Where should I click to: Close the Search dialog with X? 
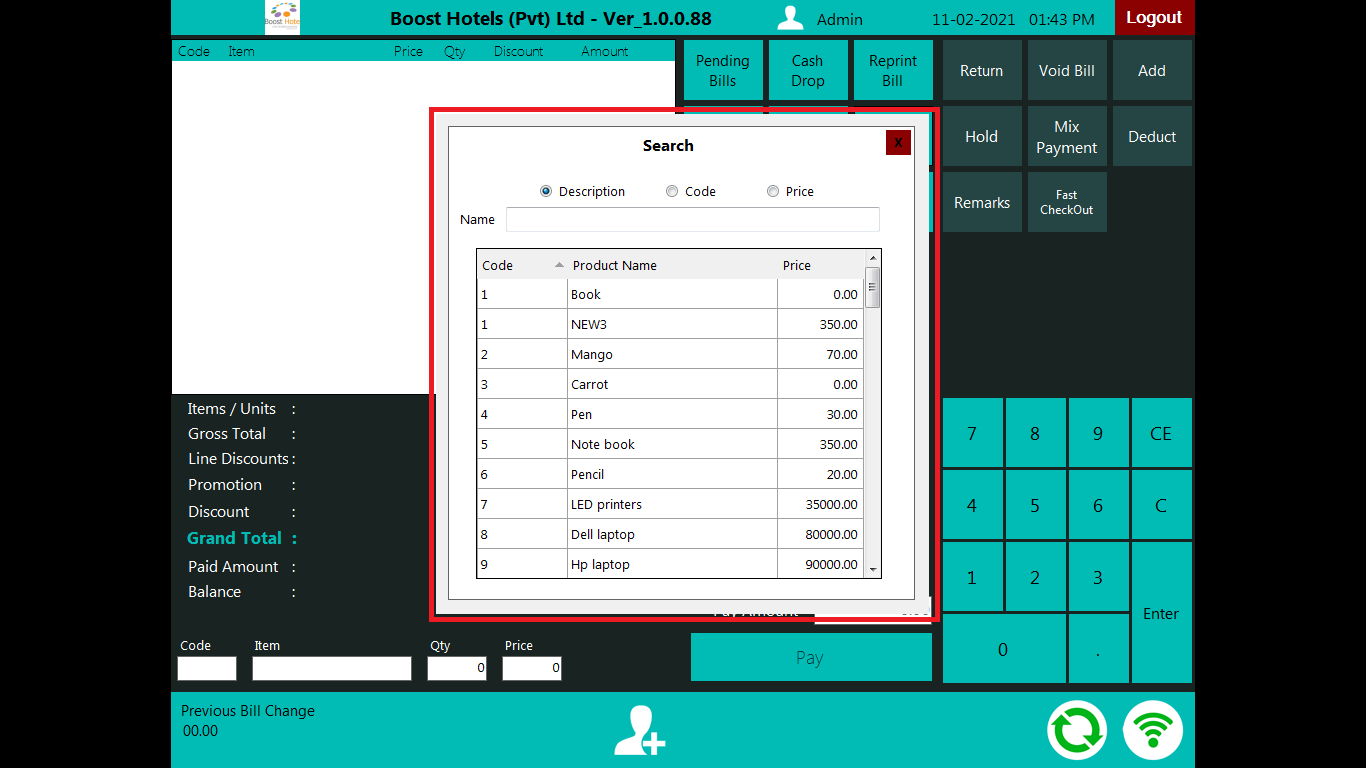point(898,143)
